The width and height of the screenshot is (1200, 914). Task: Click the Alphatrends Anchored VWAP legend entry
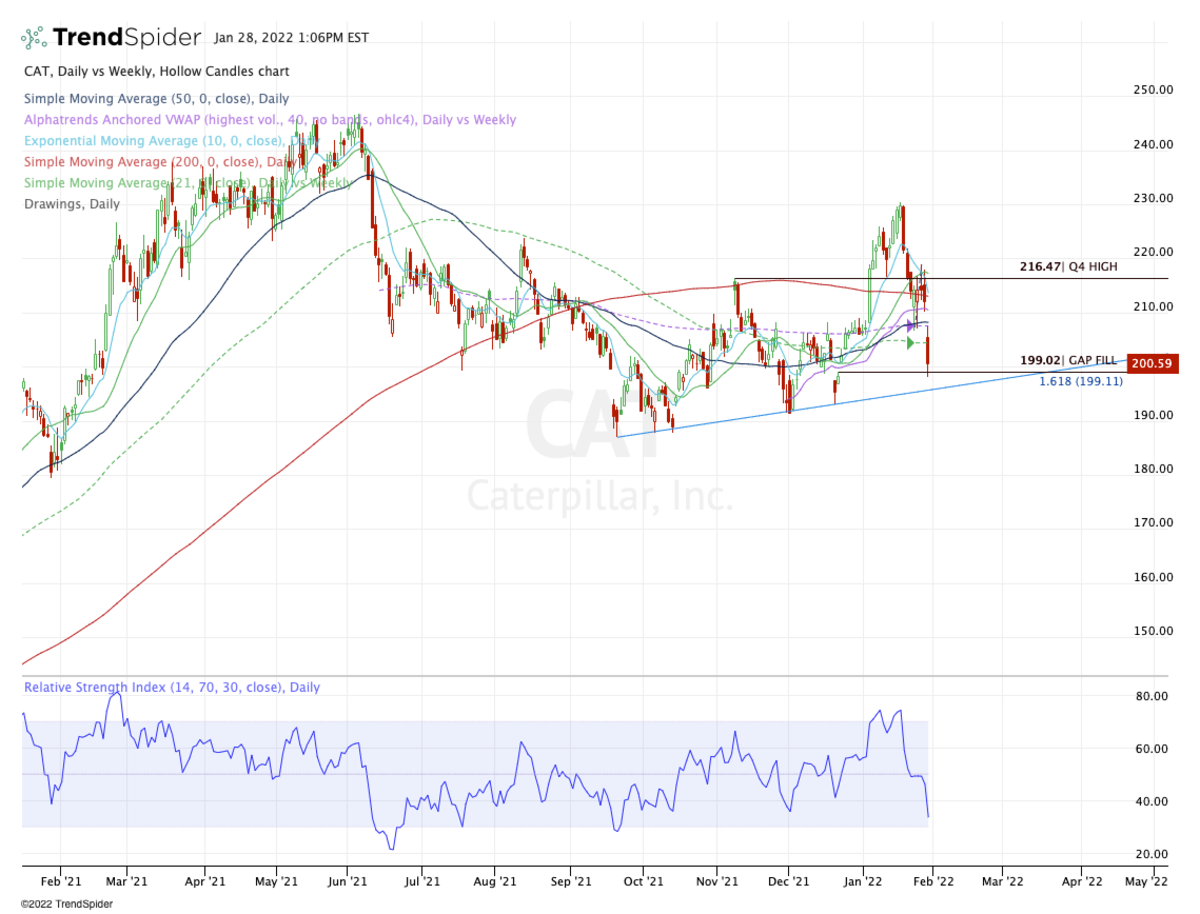270,120
